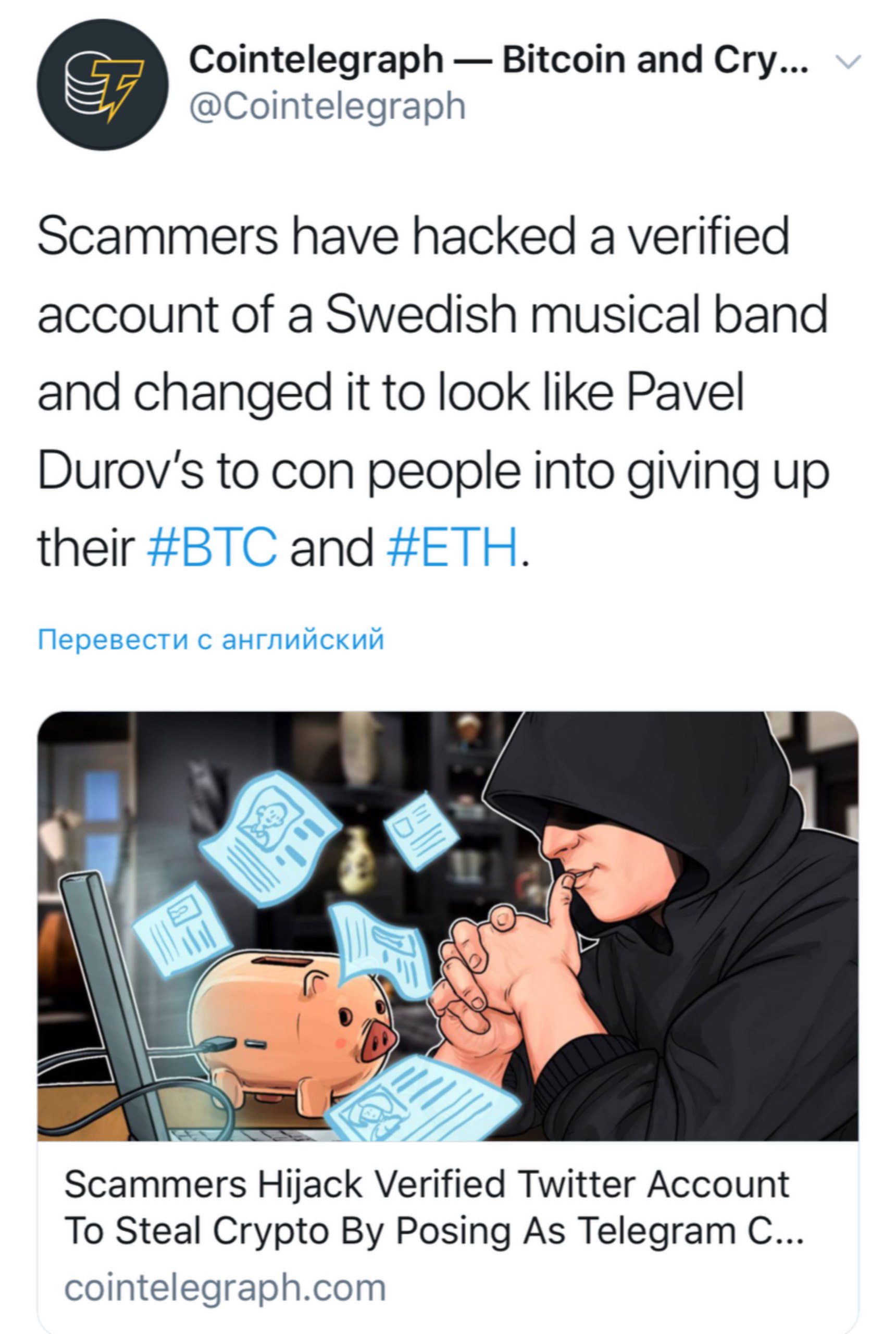
Task: Open the article preview image
Action: coord(448,927)
